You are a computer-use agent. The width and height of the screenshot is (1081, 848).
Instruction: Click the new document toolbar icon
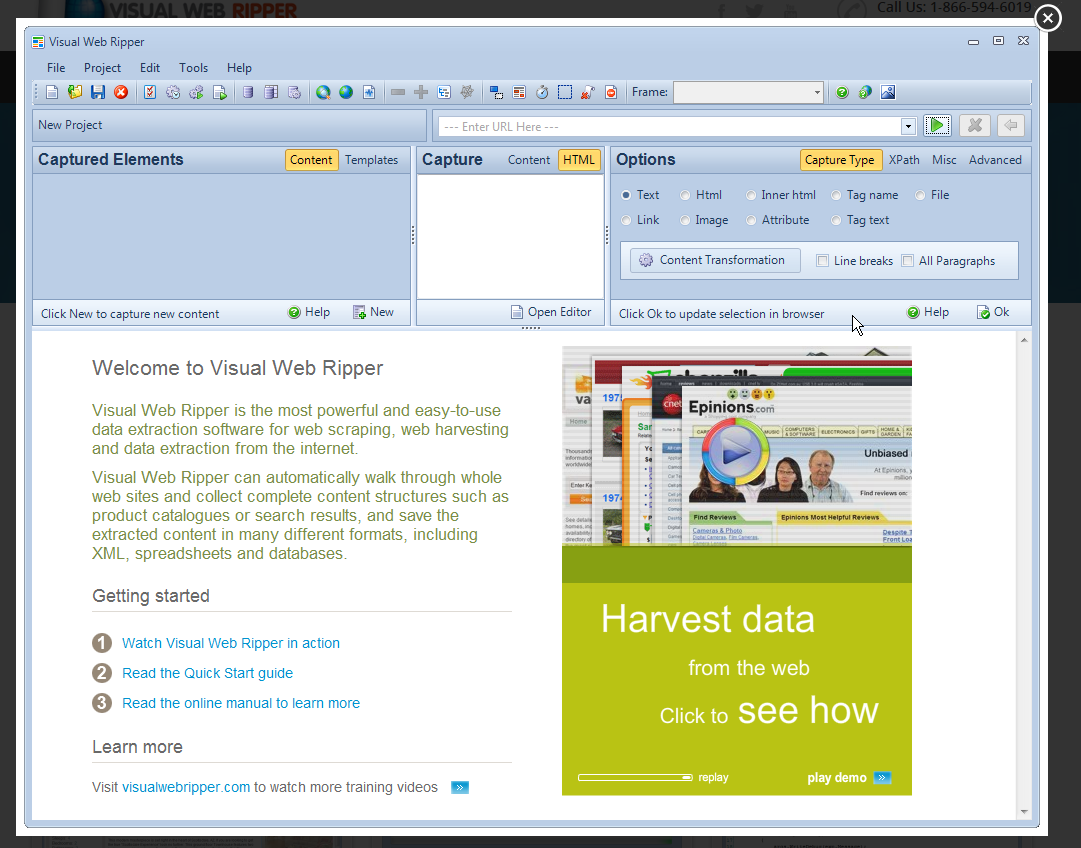point(52,92)
